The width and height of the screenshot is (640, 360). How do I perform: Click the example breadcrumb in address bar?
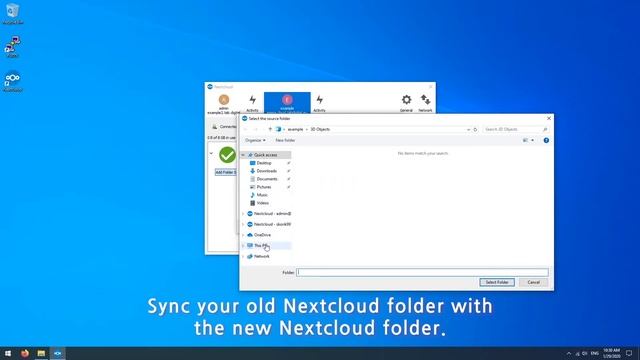click(295, 129)
